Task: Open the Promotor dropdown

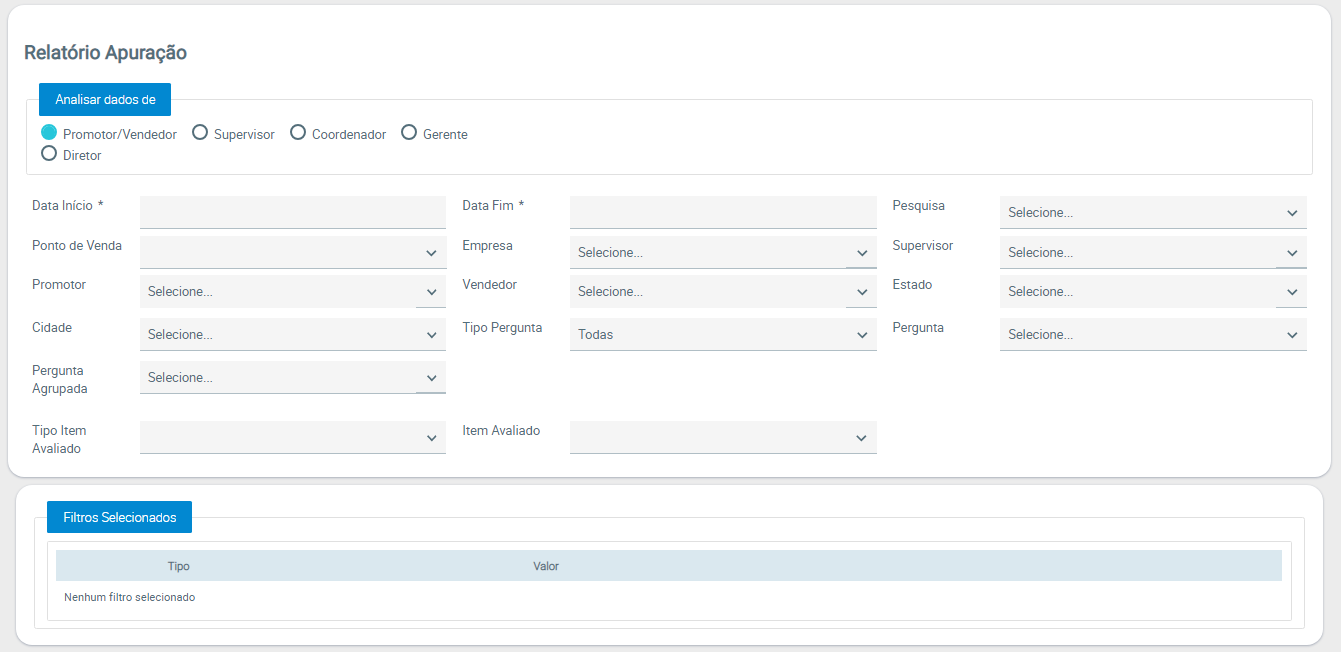Action: [292, 291]
